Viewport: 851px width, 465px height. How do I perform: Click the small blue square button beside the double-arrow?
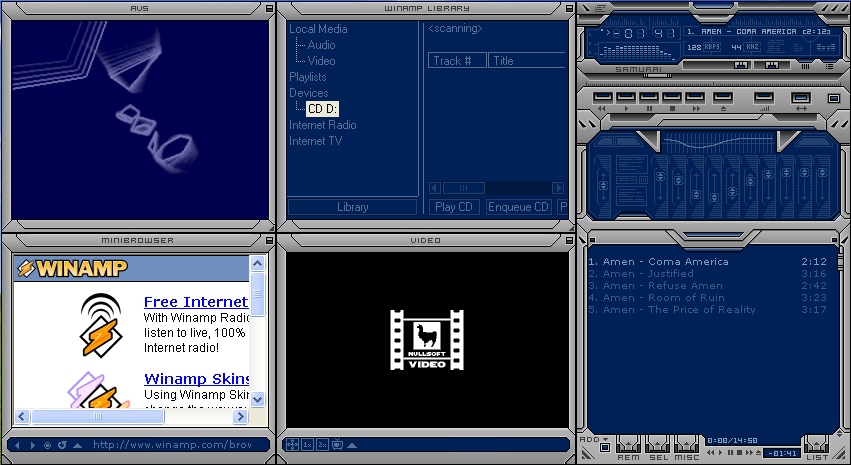(834, 98)
